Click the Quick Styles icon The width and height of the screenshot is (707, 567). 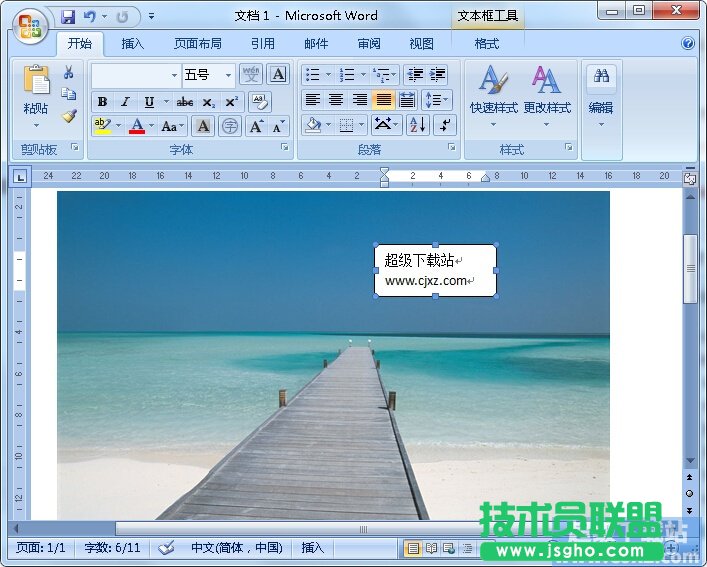(493, 80)
